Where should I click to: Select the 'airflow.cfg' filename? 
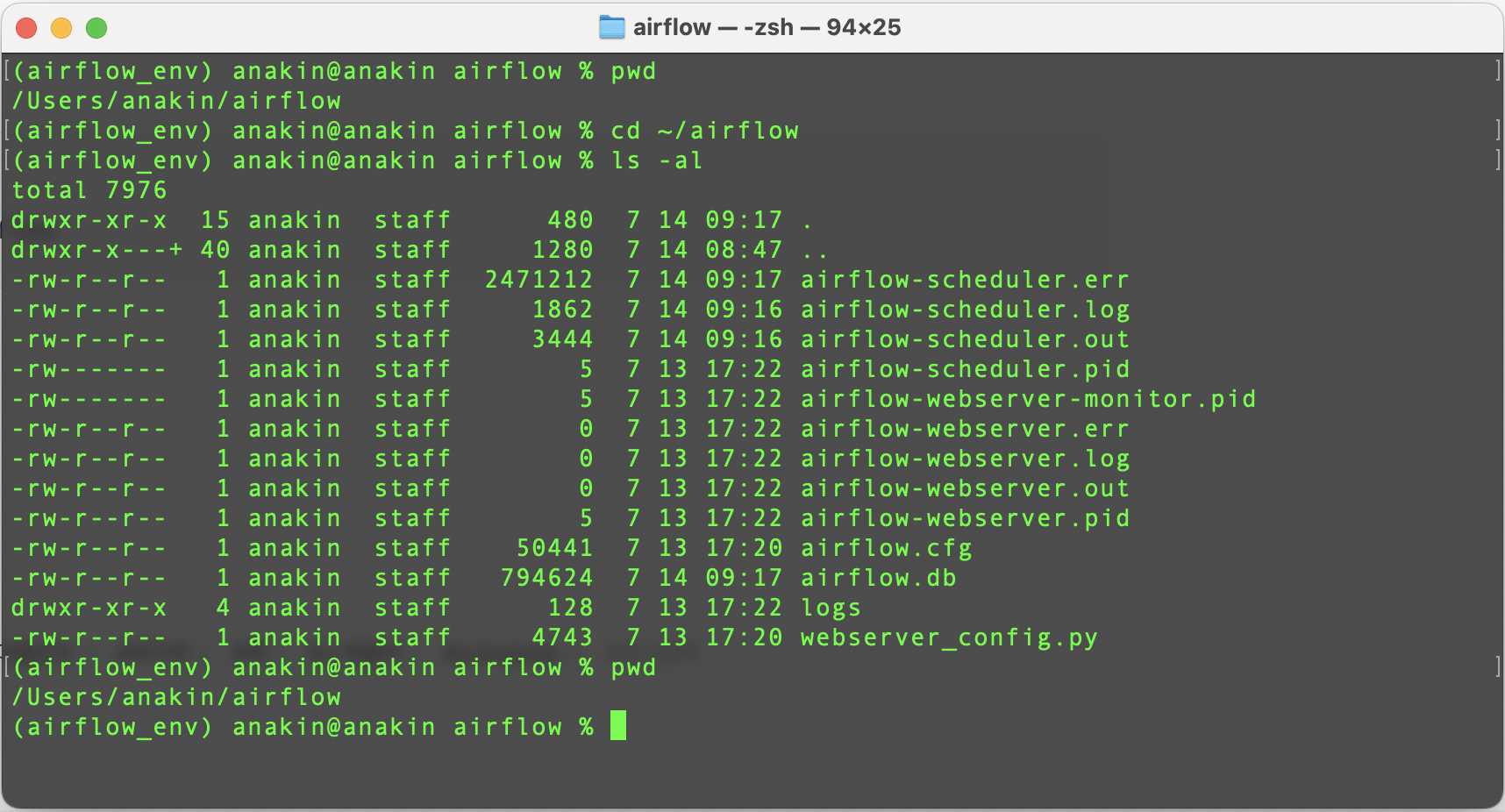coord(886,548)
